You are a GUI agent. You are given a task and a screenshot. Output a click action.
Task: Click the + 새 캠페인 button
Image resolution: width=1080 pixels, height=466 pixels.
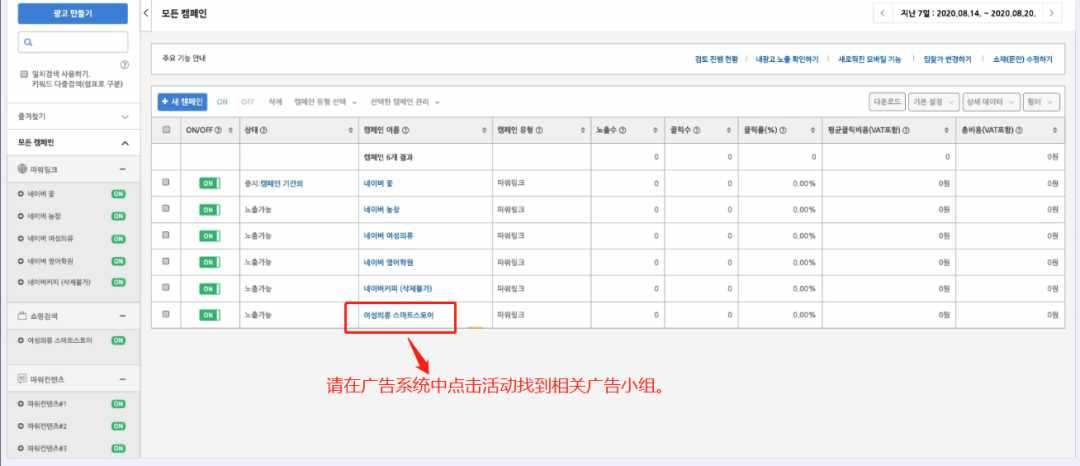tap(182, 102)
